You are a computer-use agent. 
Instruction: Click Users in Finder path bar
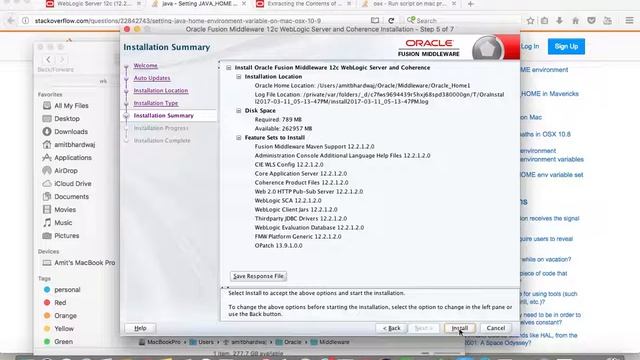202,342
